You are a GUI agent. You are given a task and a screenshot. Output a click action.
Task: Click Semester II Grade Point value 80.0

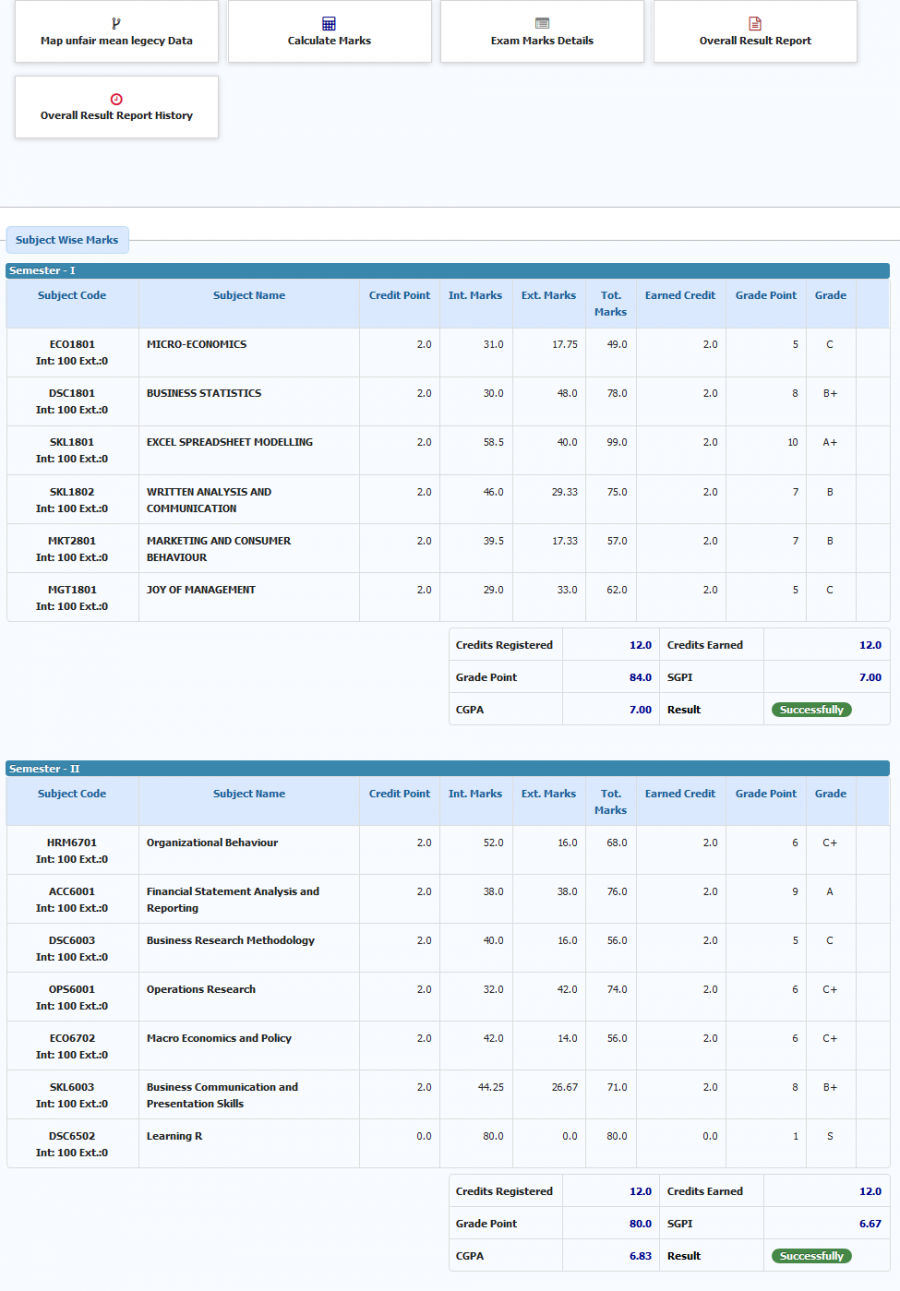coord(640,1223)
